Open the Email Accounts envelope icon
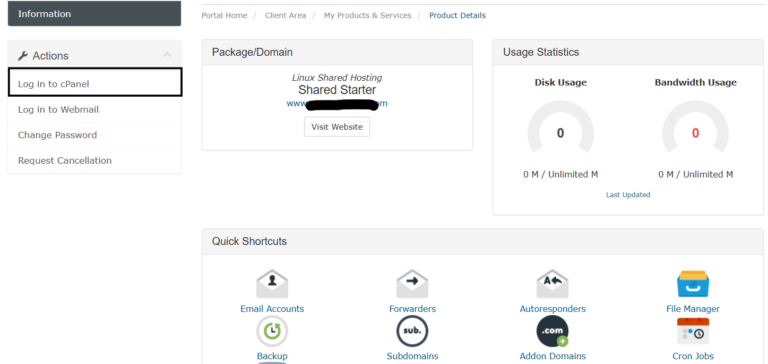 tap(272, 284)
